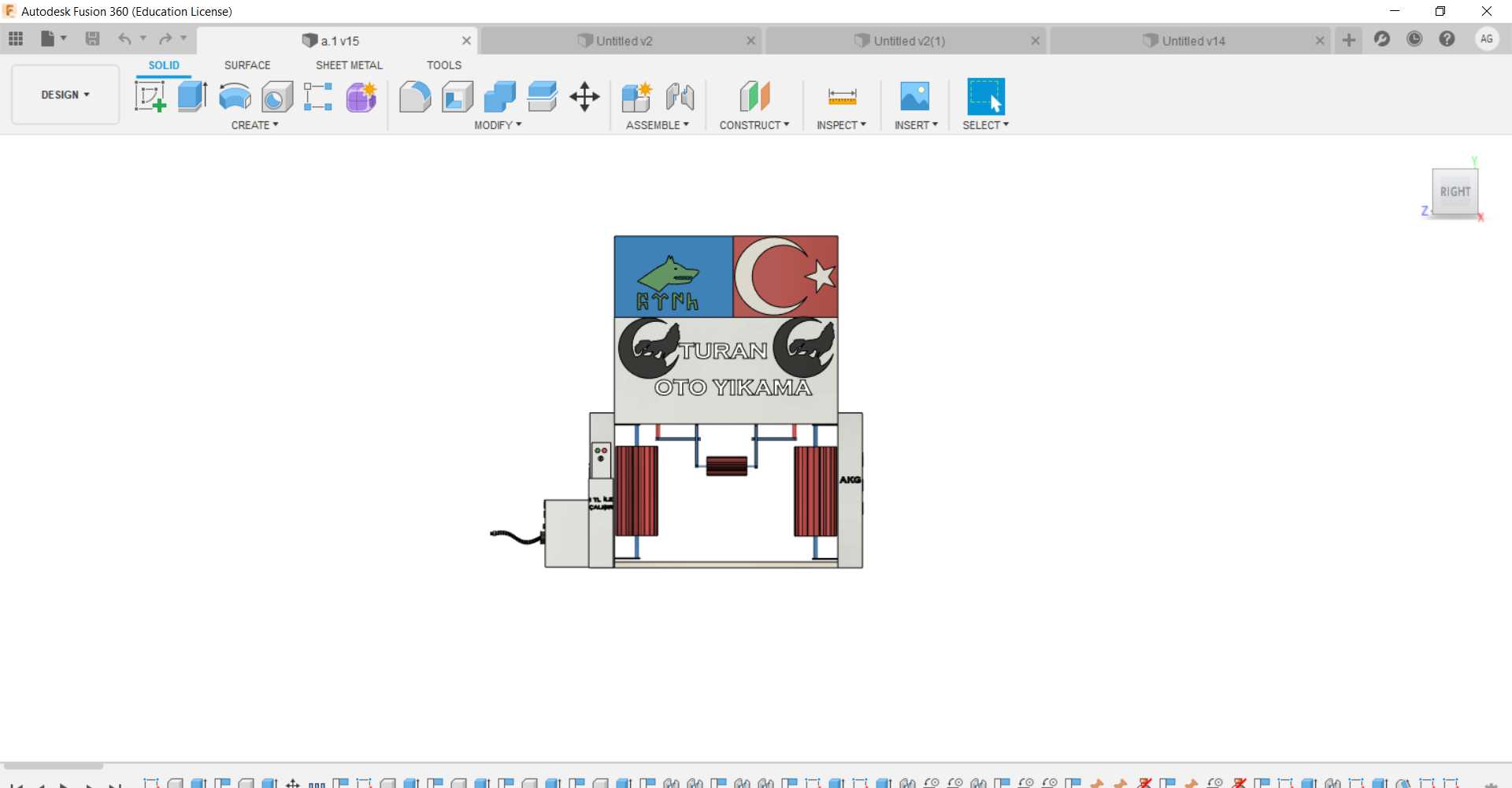Open the AG user account avatar
Image resolution: width=1512 pixels, height=788 pixels.
pyautogui.click(x=1487, y=39)
